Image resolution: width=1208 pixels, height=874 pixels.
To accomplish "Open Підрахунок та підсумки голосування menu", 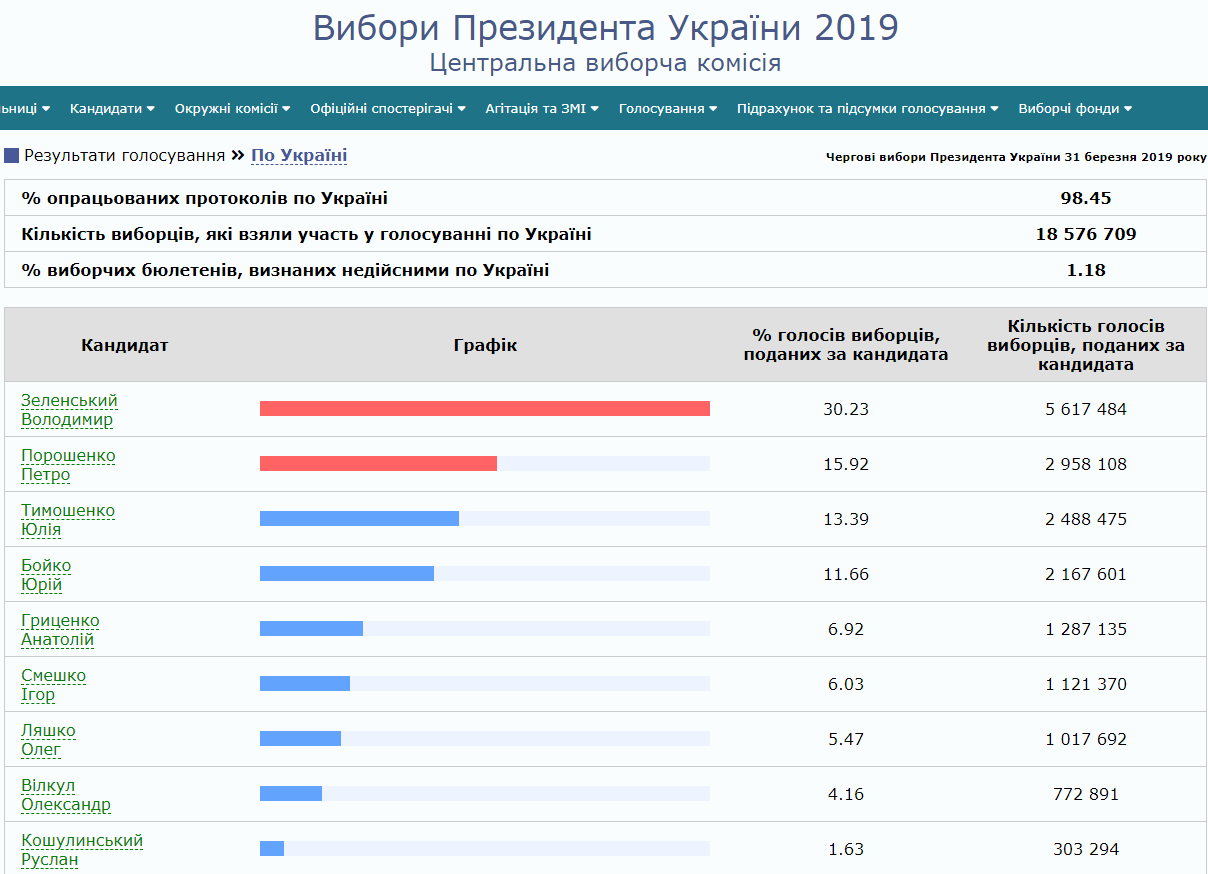I will pos(867,109).
